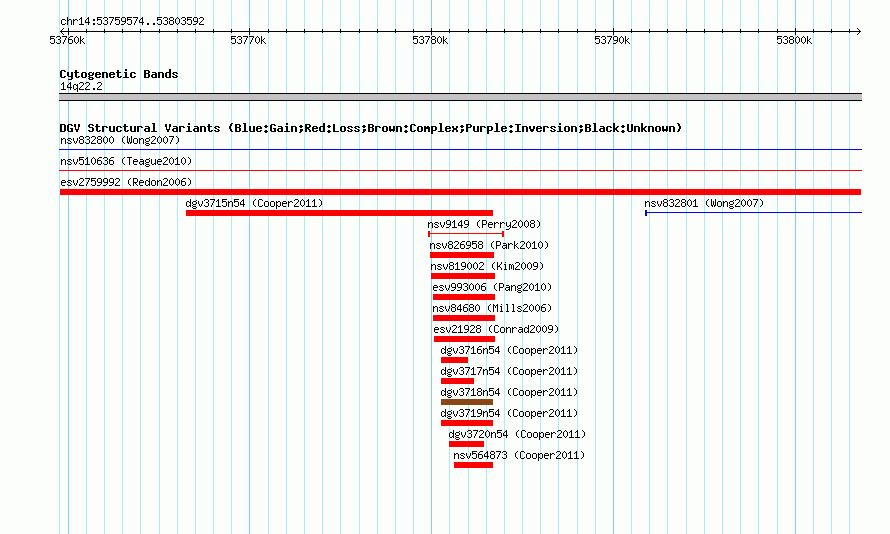The width and height of the screenshot is (890, 534).
Task: Click the 53790k ruler label
Action: coord(612,40)
